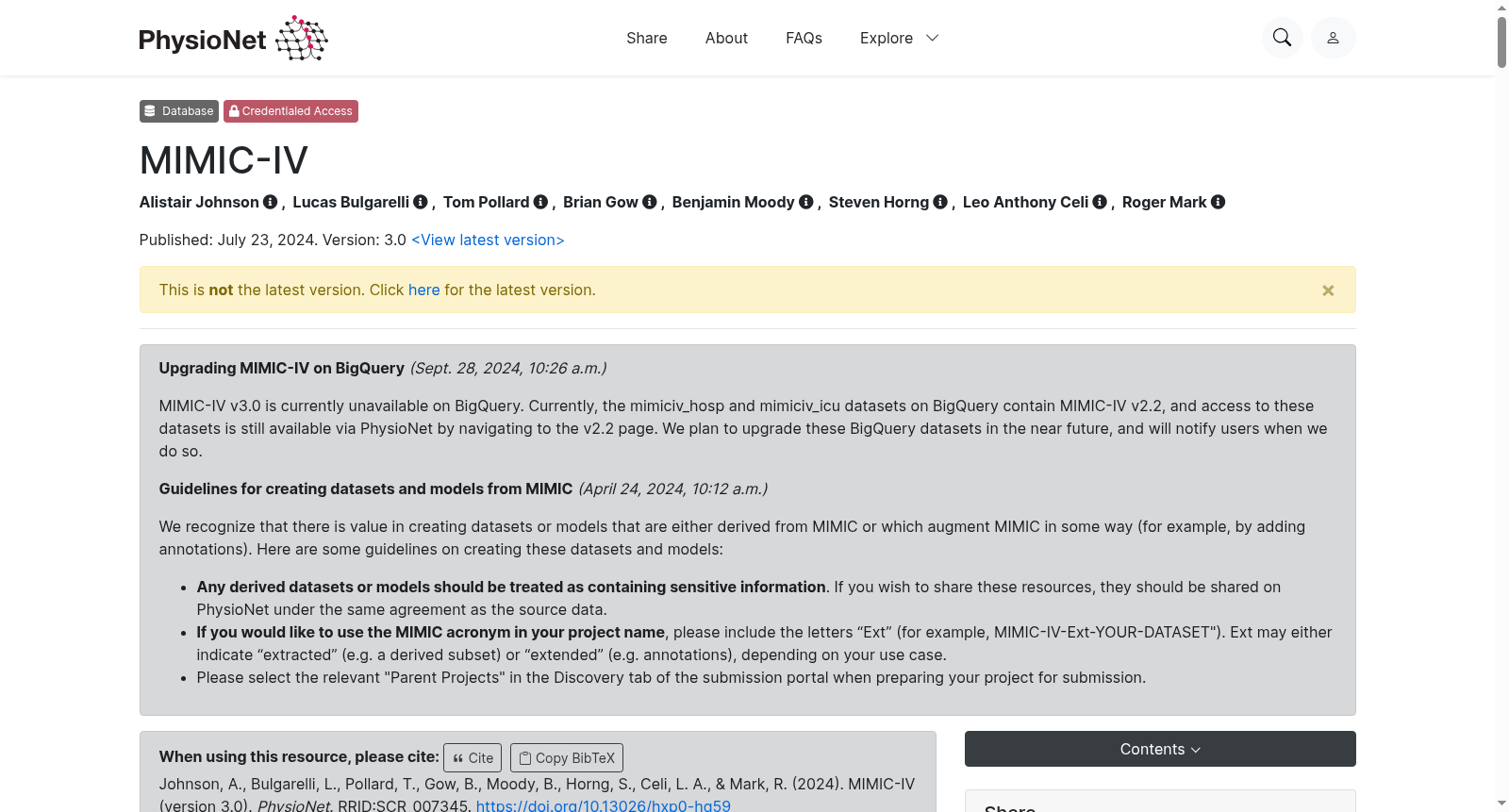The width and height of the screenshot is (1509, 812).
Task: Show info for Brian Gow
Action: pyautogui.click(x=650, y=202)
